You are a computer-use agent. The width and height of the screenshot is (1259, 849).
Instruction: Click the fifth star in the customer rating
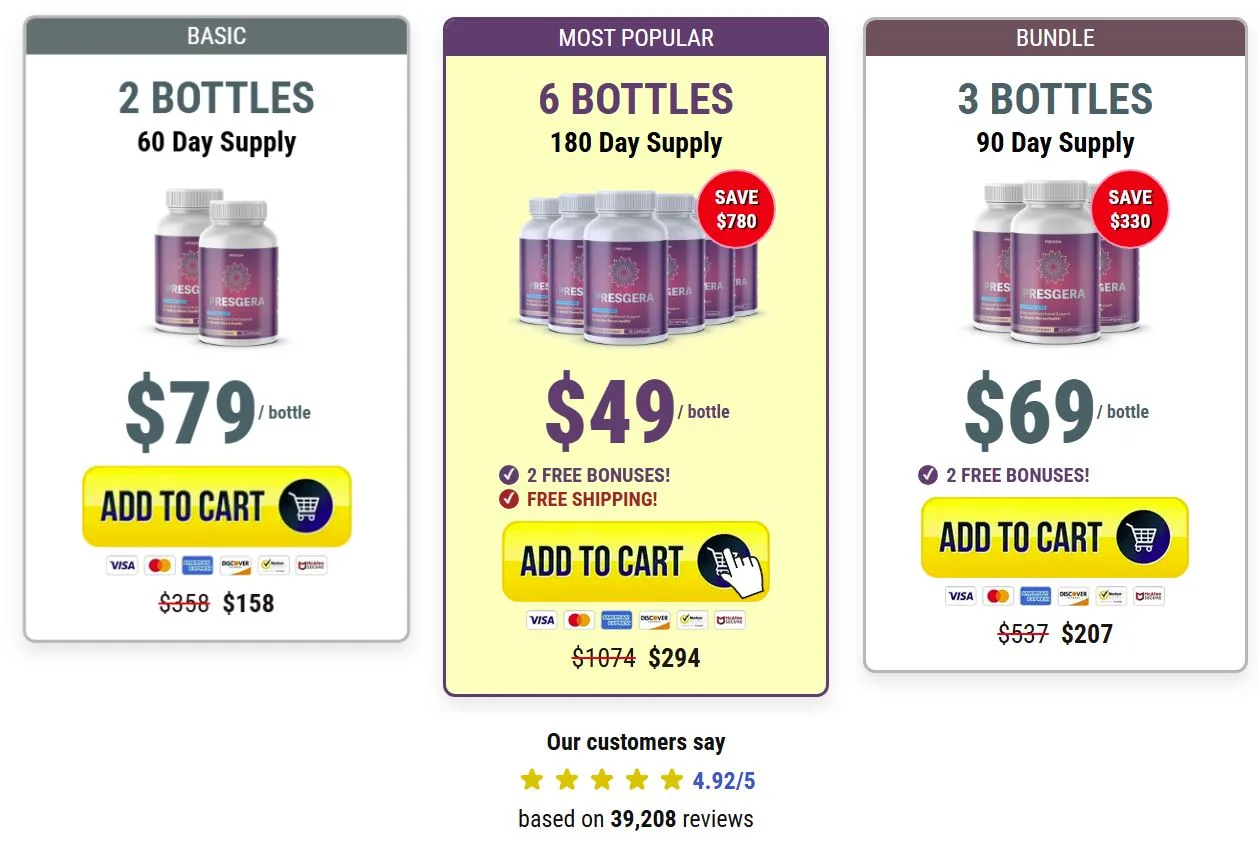point(672,779)
